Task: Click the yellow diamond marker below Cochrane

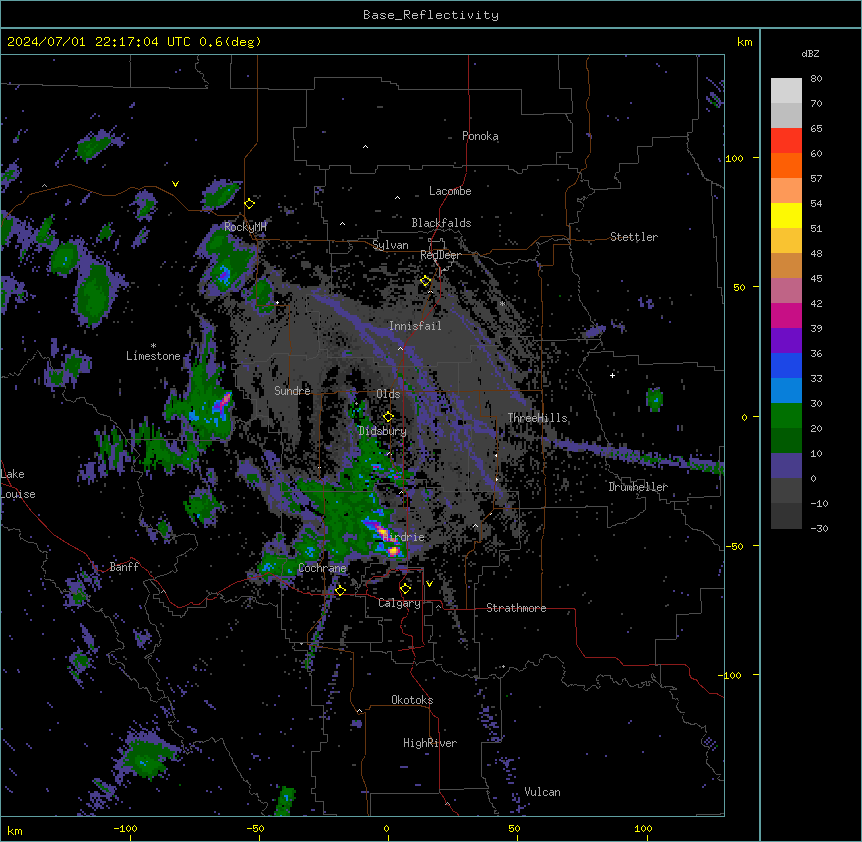Action: tap(340, 590)
